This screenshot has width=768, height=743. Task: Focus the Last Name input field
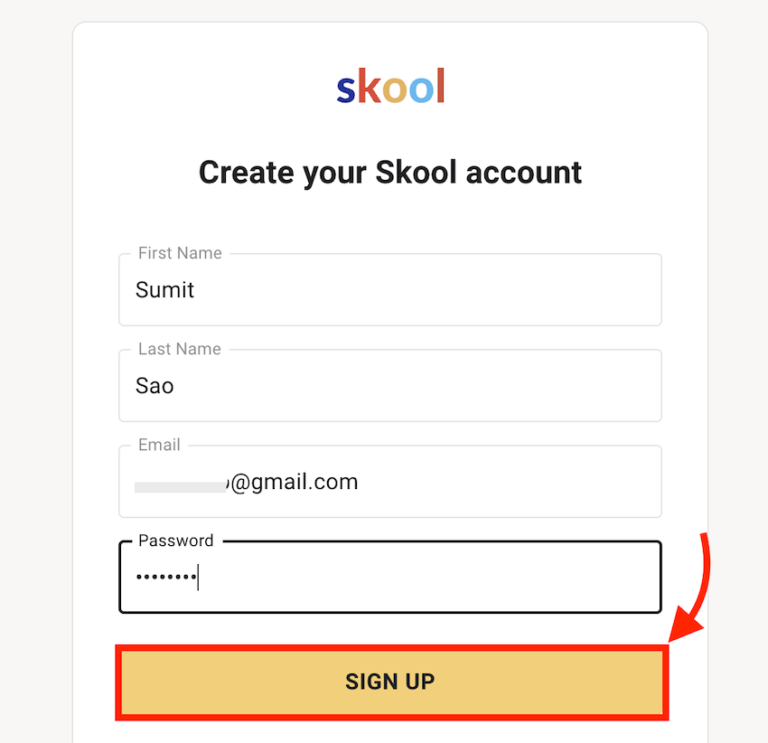[x=390, y=386]
